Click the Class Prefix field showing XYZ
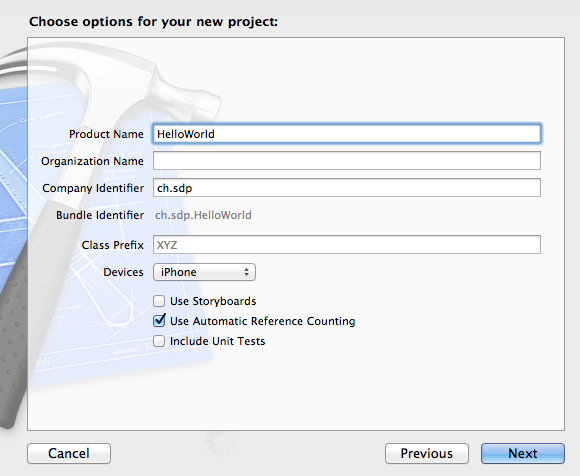Image resolution: width=580 pixels, height=476 pixels. pyautogui.click(x=347, y=245)
